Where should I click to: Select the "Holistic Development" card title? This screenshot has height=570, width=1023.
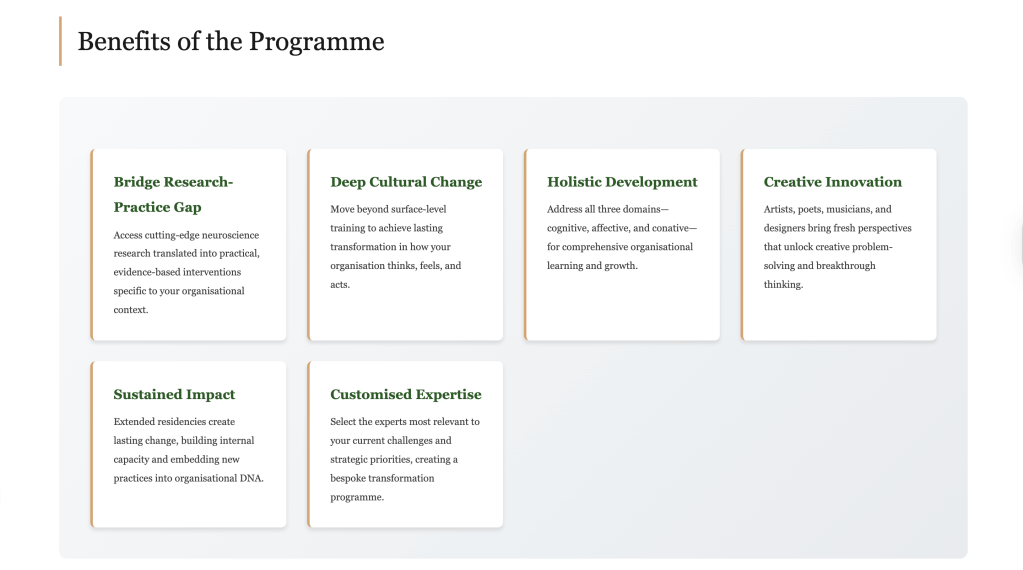pos(622,182)
